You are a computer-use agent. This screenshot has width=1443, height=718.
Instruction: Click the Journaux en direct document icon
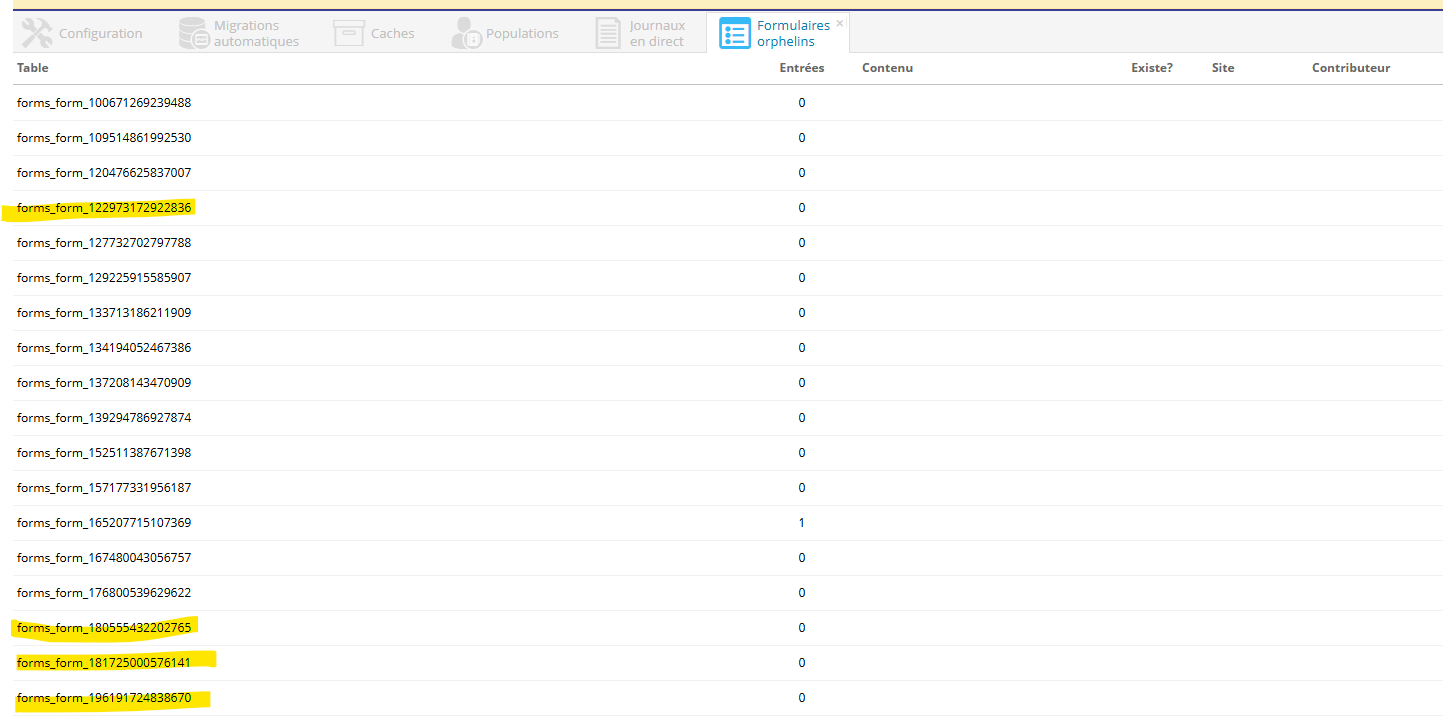pos(608,33)
